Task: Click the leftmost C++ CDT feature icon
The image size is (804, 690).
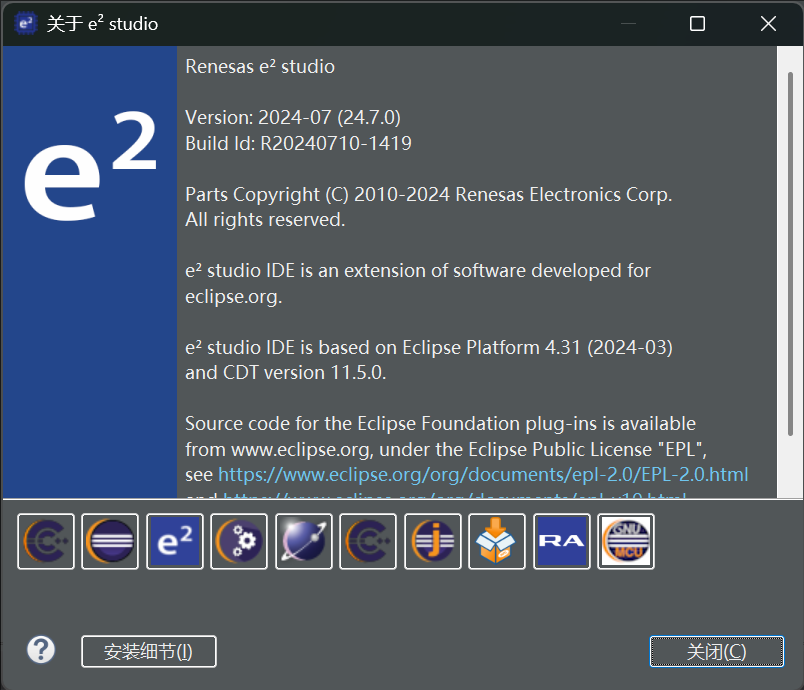Action: click(46, 541)
